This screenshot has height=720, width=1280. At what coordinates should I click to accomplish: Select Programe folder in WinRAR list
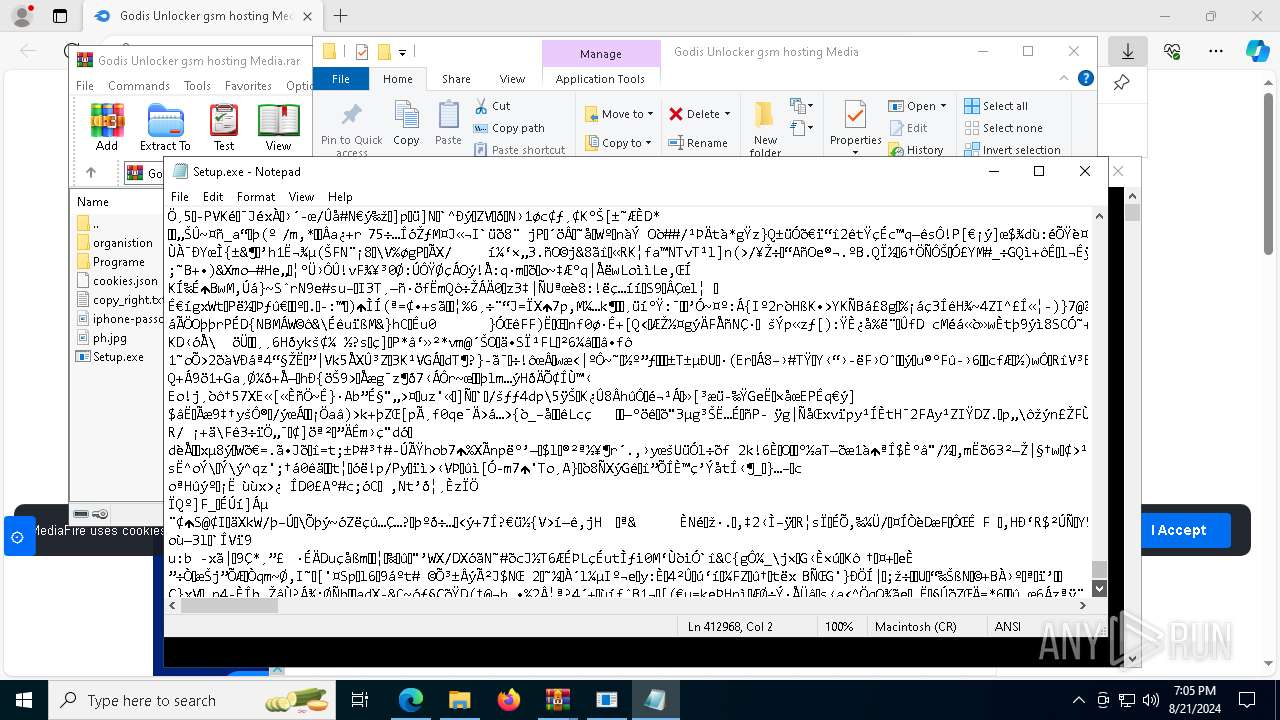111,262
